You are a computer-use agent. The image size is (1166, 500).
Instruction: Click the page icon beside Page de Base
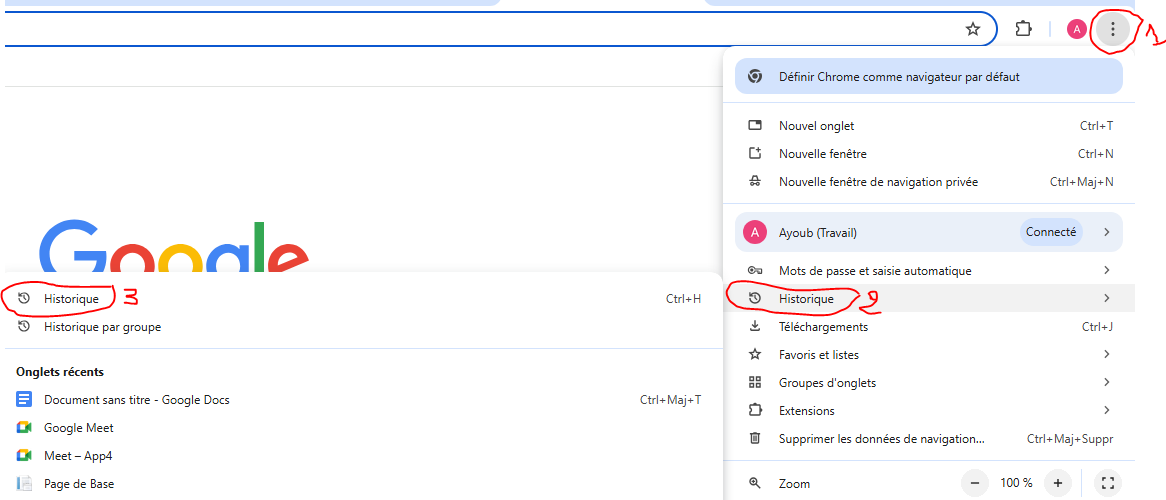[x=24, y=484]
